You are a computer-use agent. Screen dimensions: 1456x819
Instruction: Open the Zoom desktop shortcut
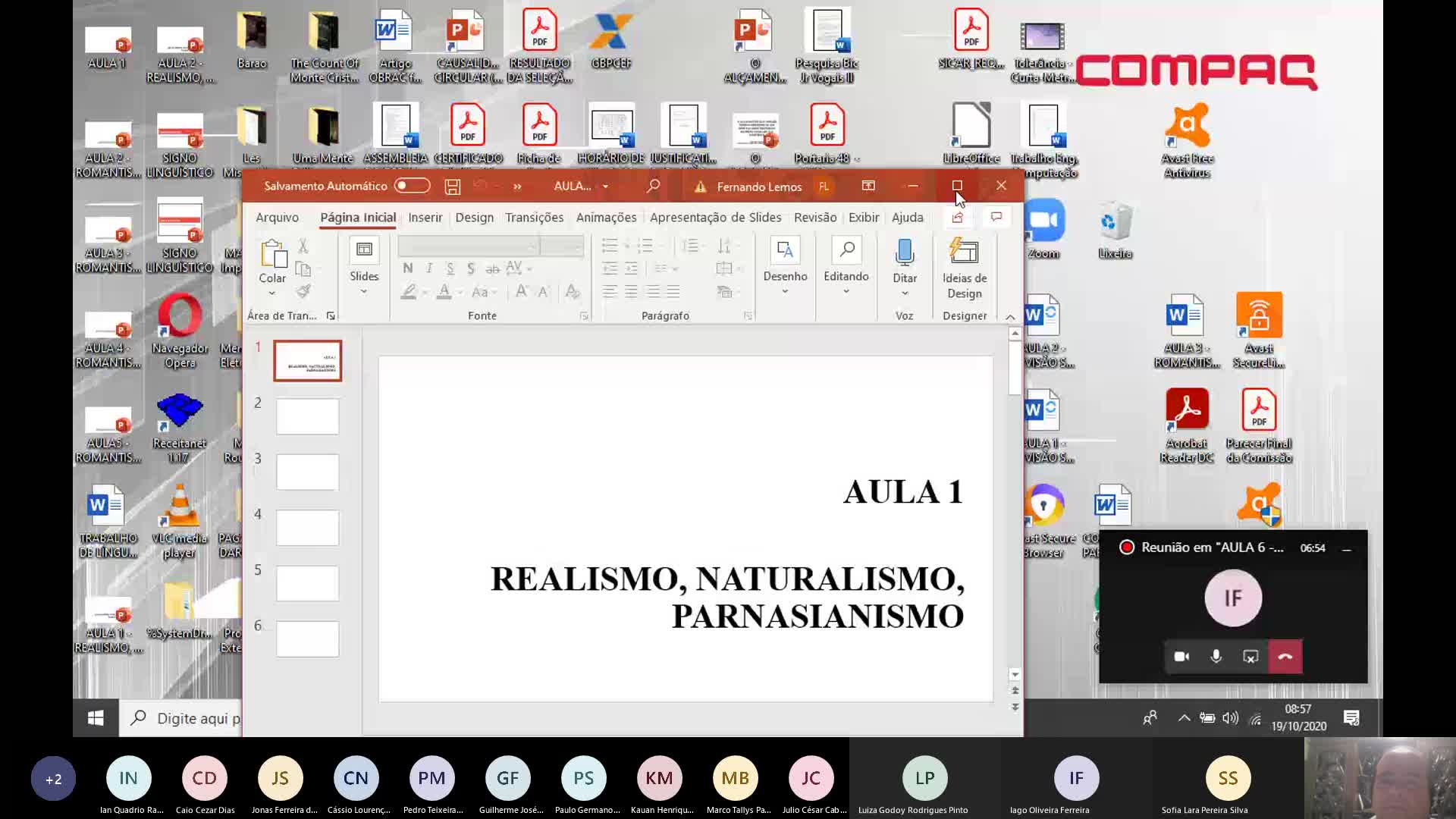tap(1043, 230)
